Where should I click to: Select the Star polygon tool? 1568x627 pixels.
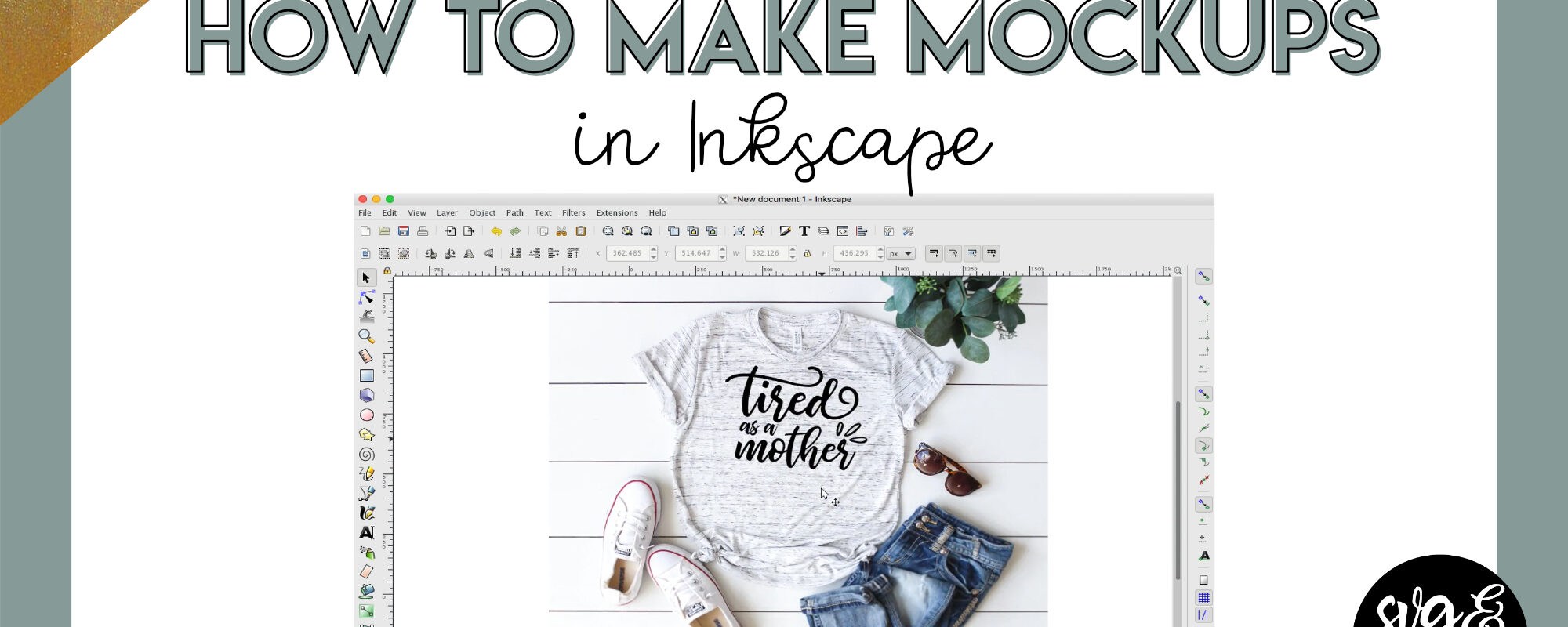pos(366,434)
